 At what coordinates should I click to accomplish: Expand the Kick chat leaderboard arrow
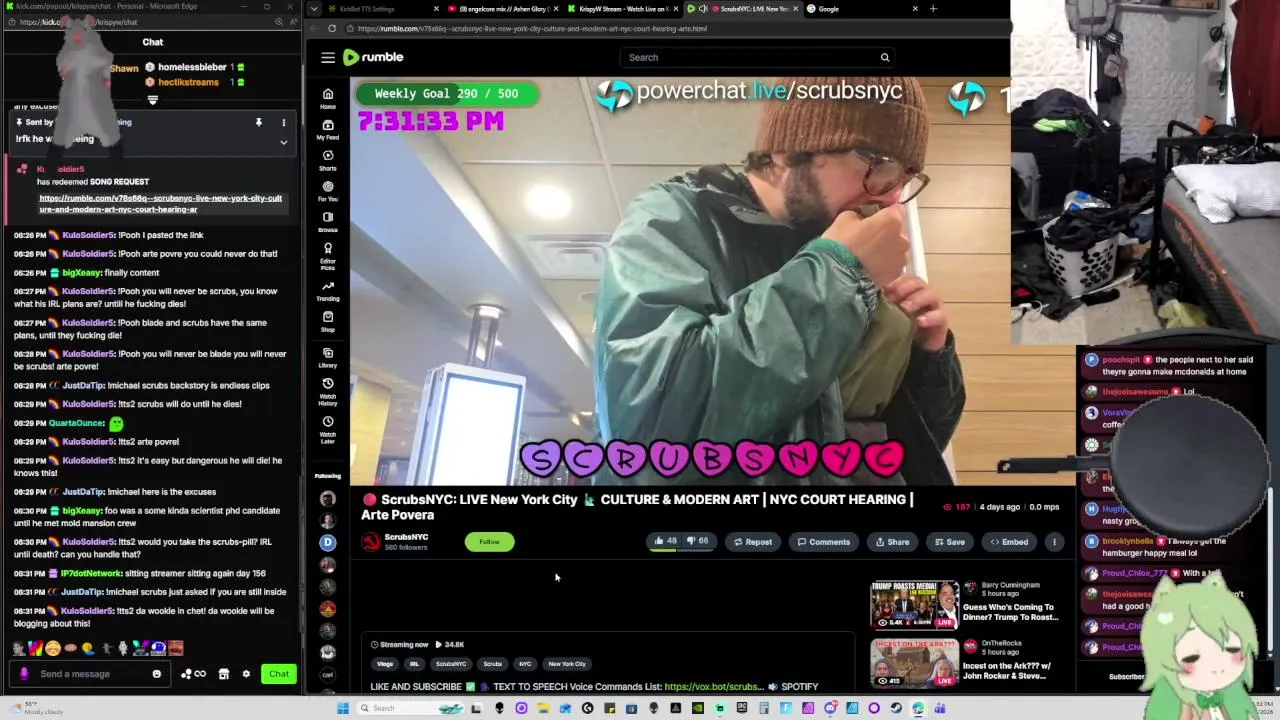pyautogui.click(x=153, y=100)
